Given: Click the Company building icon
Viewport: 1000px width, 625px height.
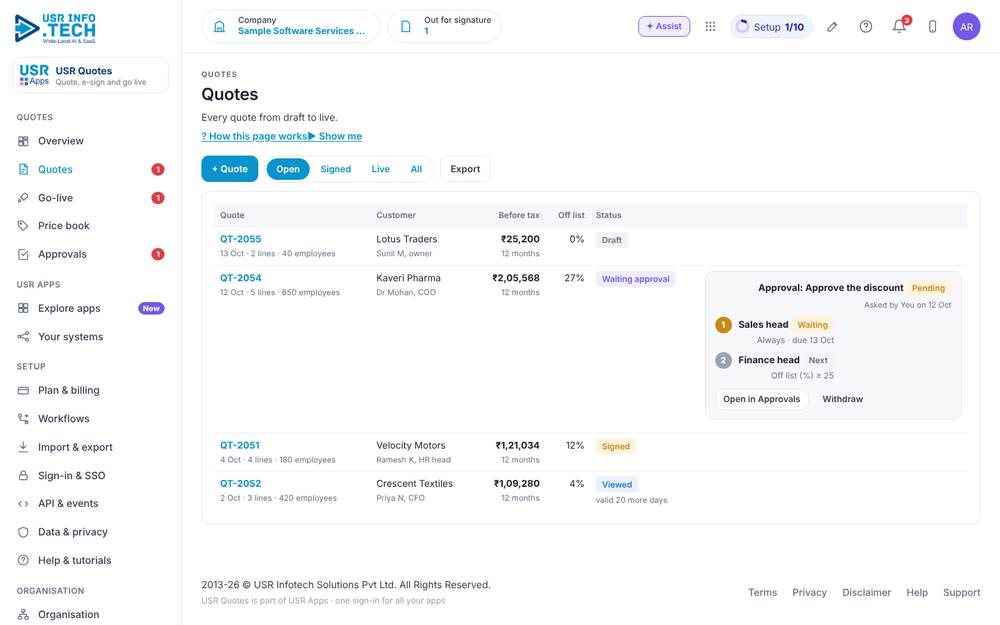Looking at the screenshot, I should click(x=219, y=26).
